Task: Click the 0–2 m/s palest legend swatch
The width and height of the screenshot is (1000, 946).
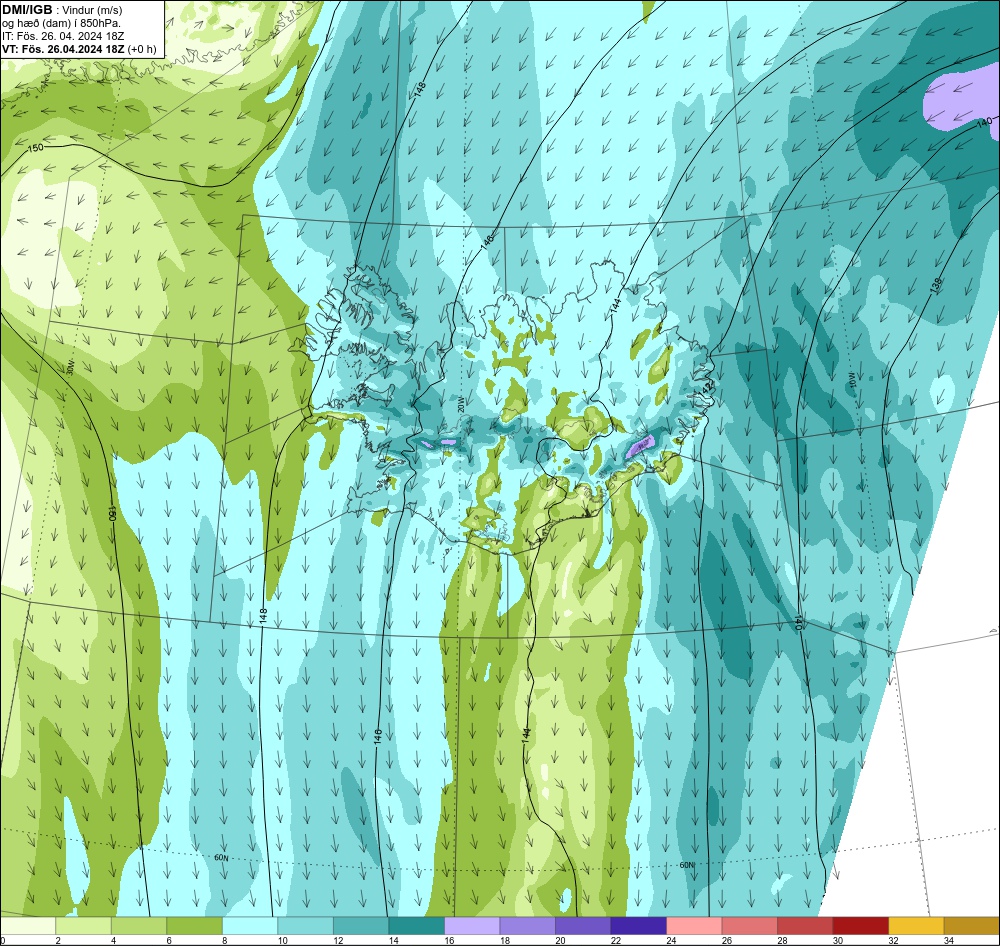Action: coord(28,926)
